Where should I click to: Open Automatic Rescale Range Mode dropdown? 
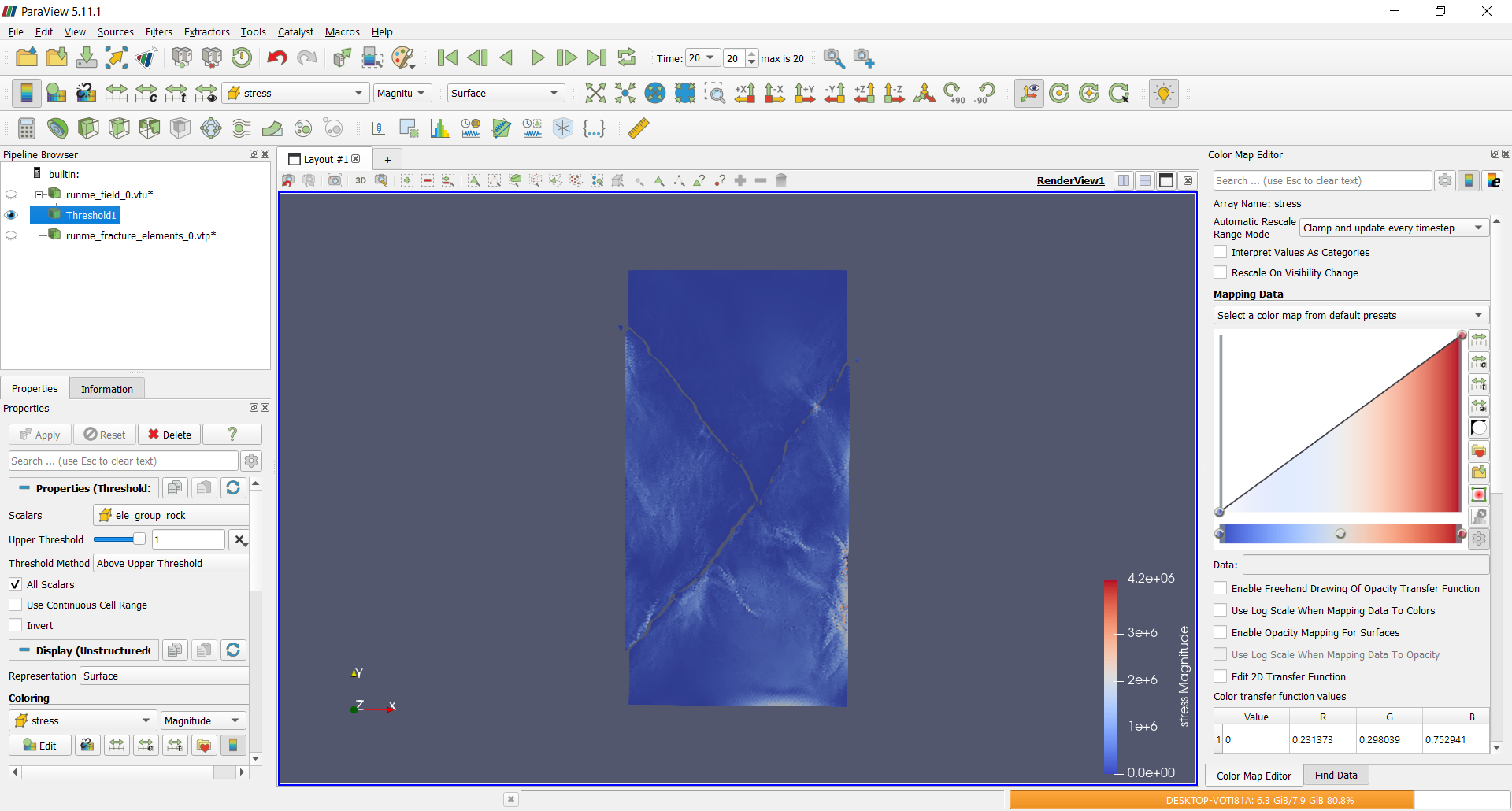[x=1393, y=228]
